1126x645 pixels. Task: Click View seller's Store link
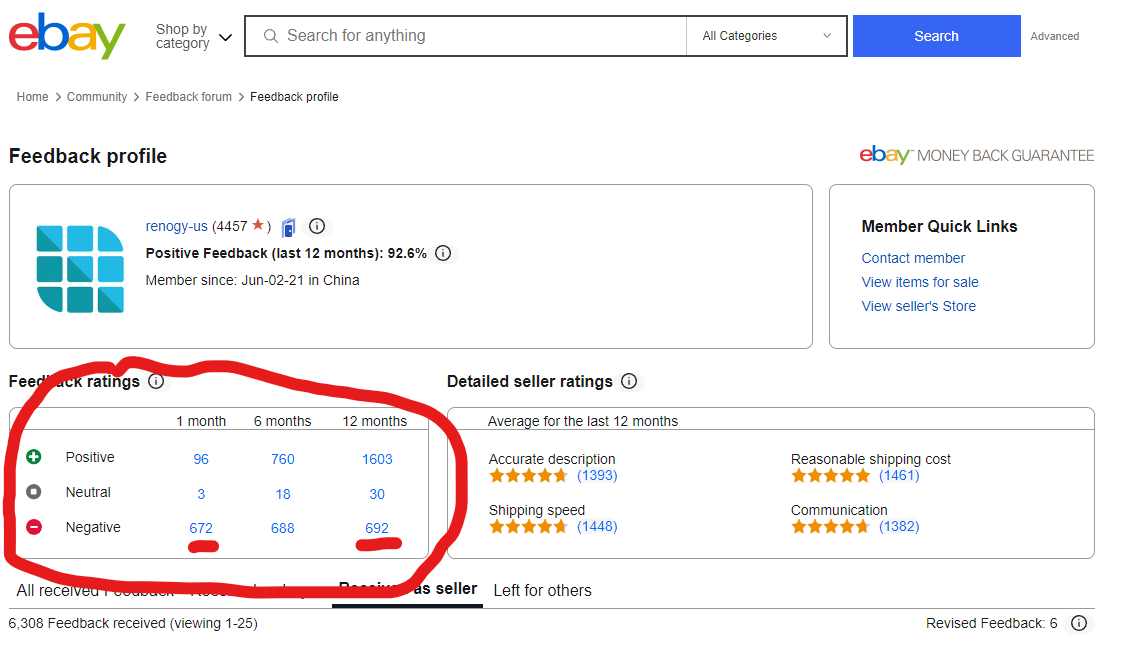(918, 306)
